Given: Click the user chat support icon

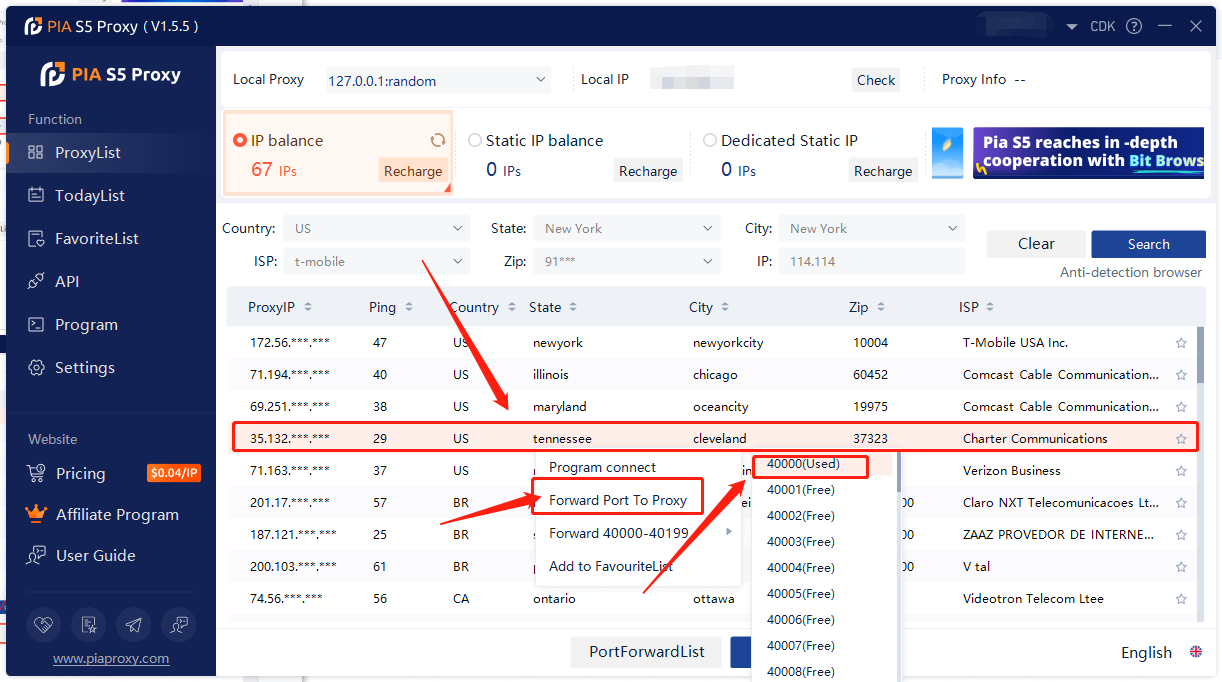Looking at the screenshot, I should click(x=179, y=624).
